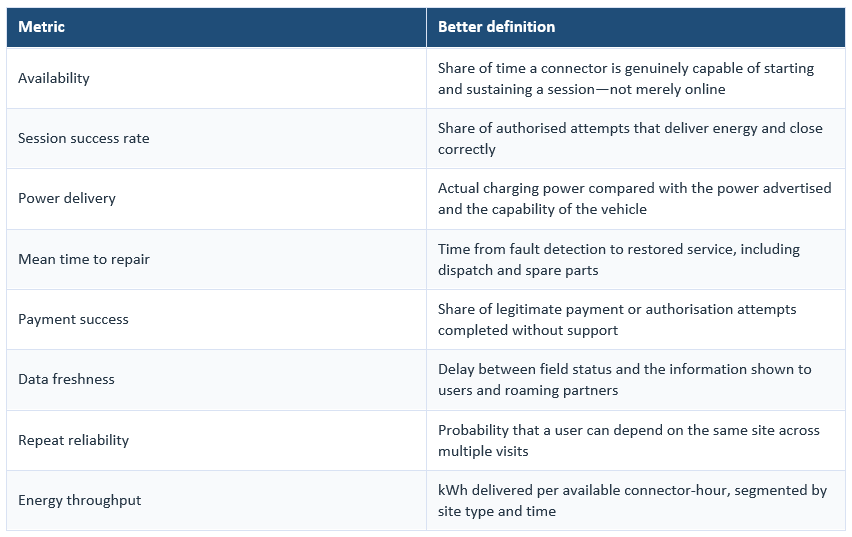Select the Data freshness metric cell
Viewport: 852px width, 537px height.
click(216, 380)
